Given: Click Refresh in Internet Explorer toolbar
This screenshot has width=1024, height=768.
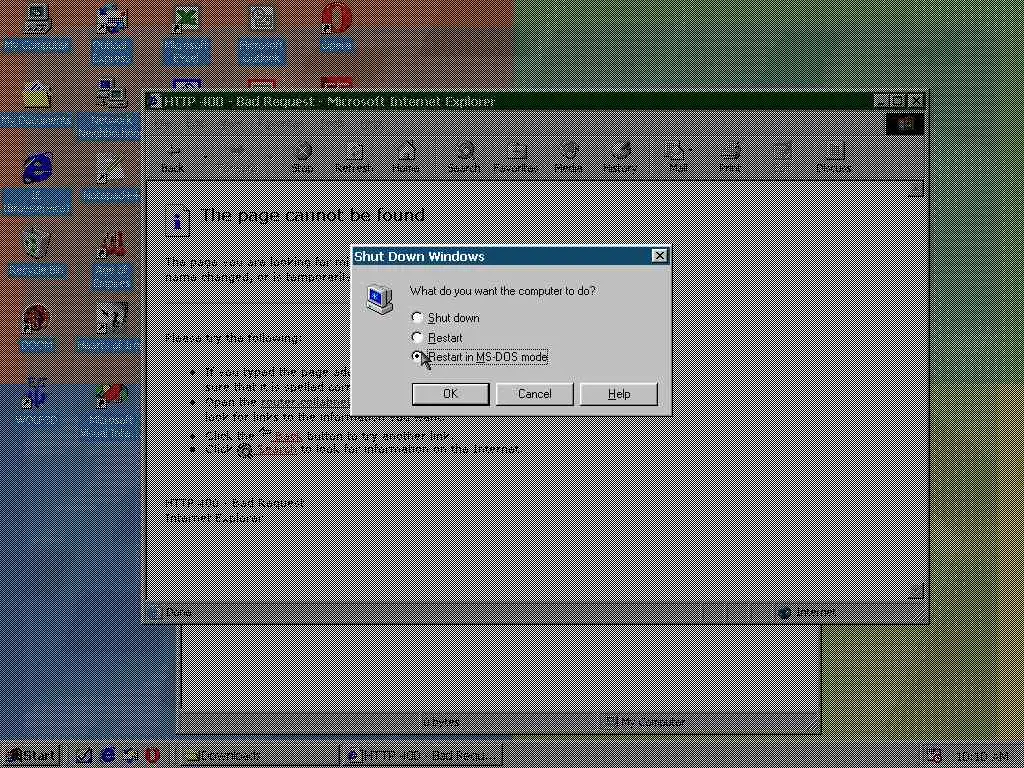Looking at the screenshot, I should click(x=354, y=157).
